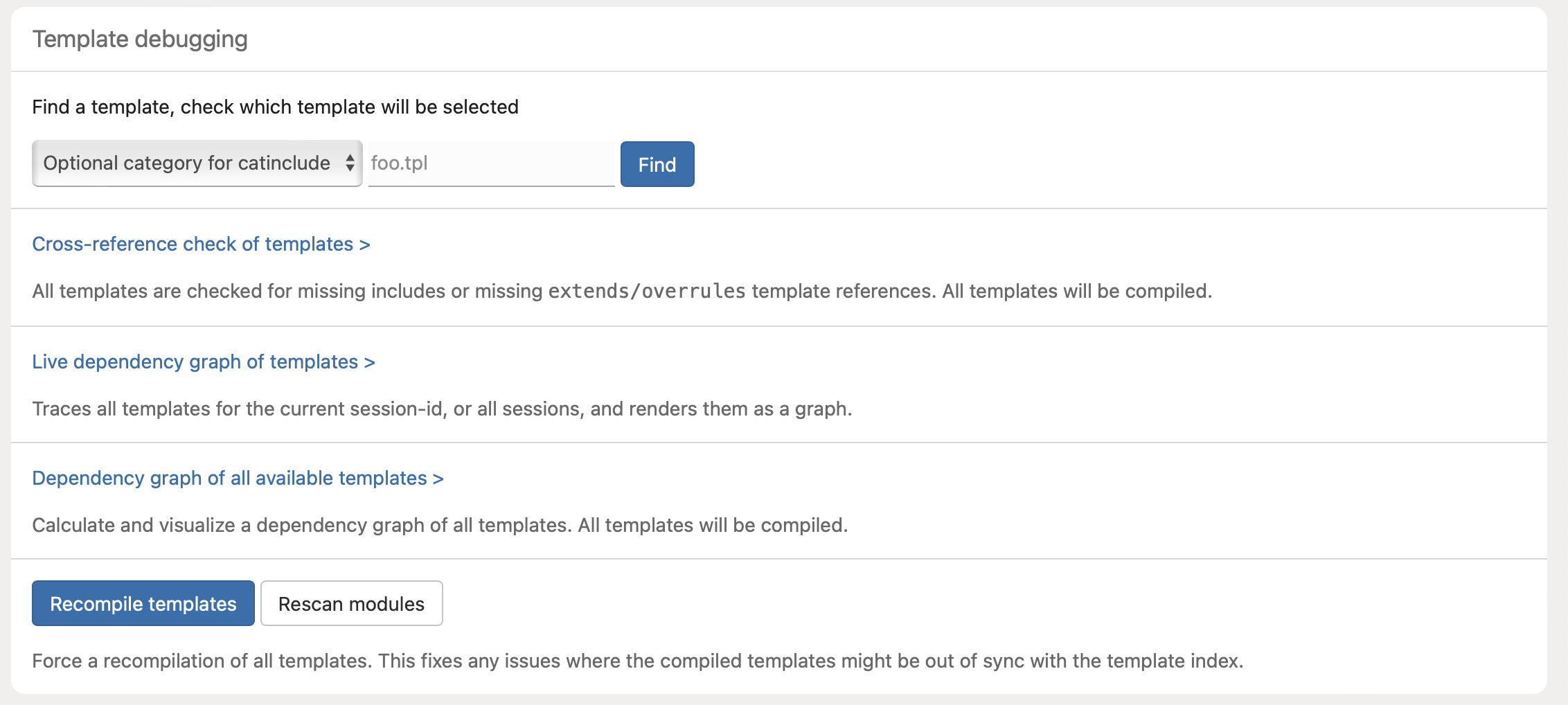Screen dimensions: 1568x705
Task: Click the chevron after Cross-reference check of templates
Action: (365, 244)
